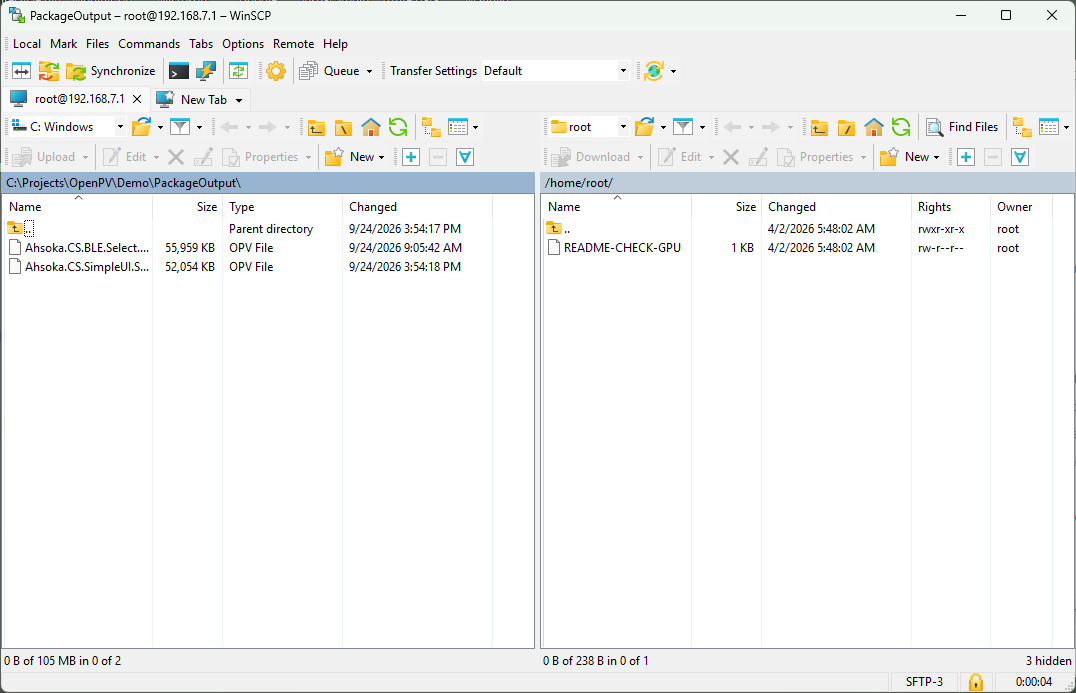Click the remote panel directory tree icon
The image size is (1076, 693).
pos(1022,127)
